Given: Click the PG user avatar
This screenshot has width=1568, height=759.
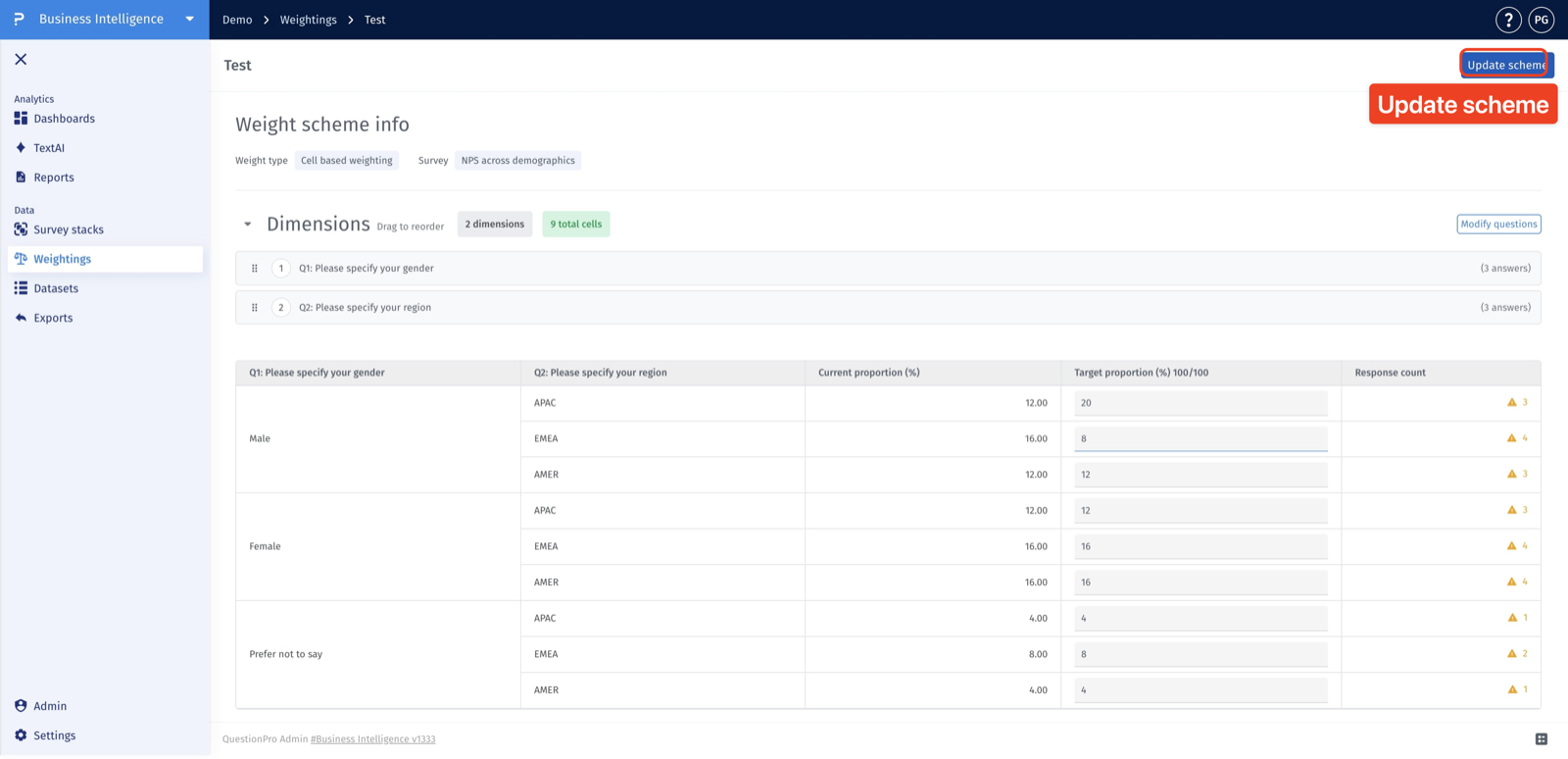Looking at the screenshot, I should [x=1542, y=20].
